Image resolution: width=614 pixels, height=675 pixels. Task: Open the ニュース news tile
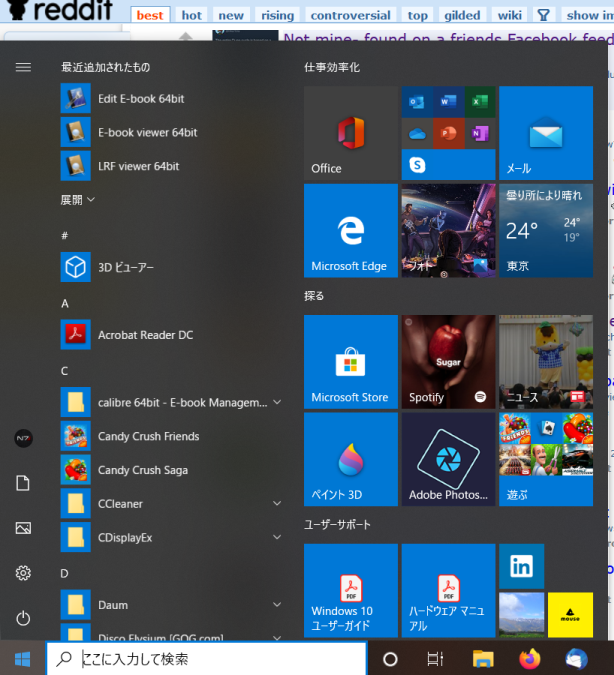[x=546, y=362]
